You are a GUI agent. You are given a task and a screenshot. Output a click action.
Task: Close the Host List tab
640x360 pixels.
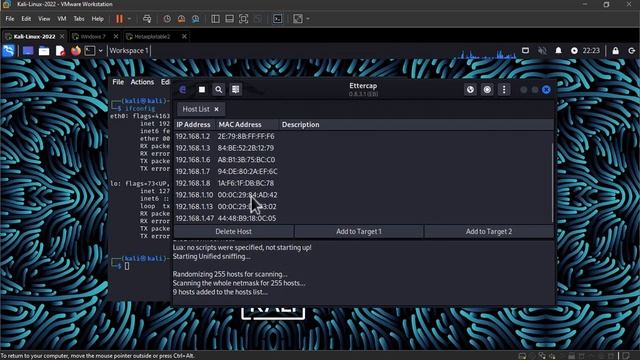[x=217, y=109]
